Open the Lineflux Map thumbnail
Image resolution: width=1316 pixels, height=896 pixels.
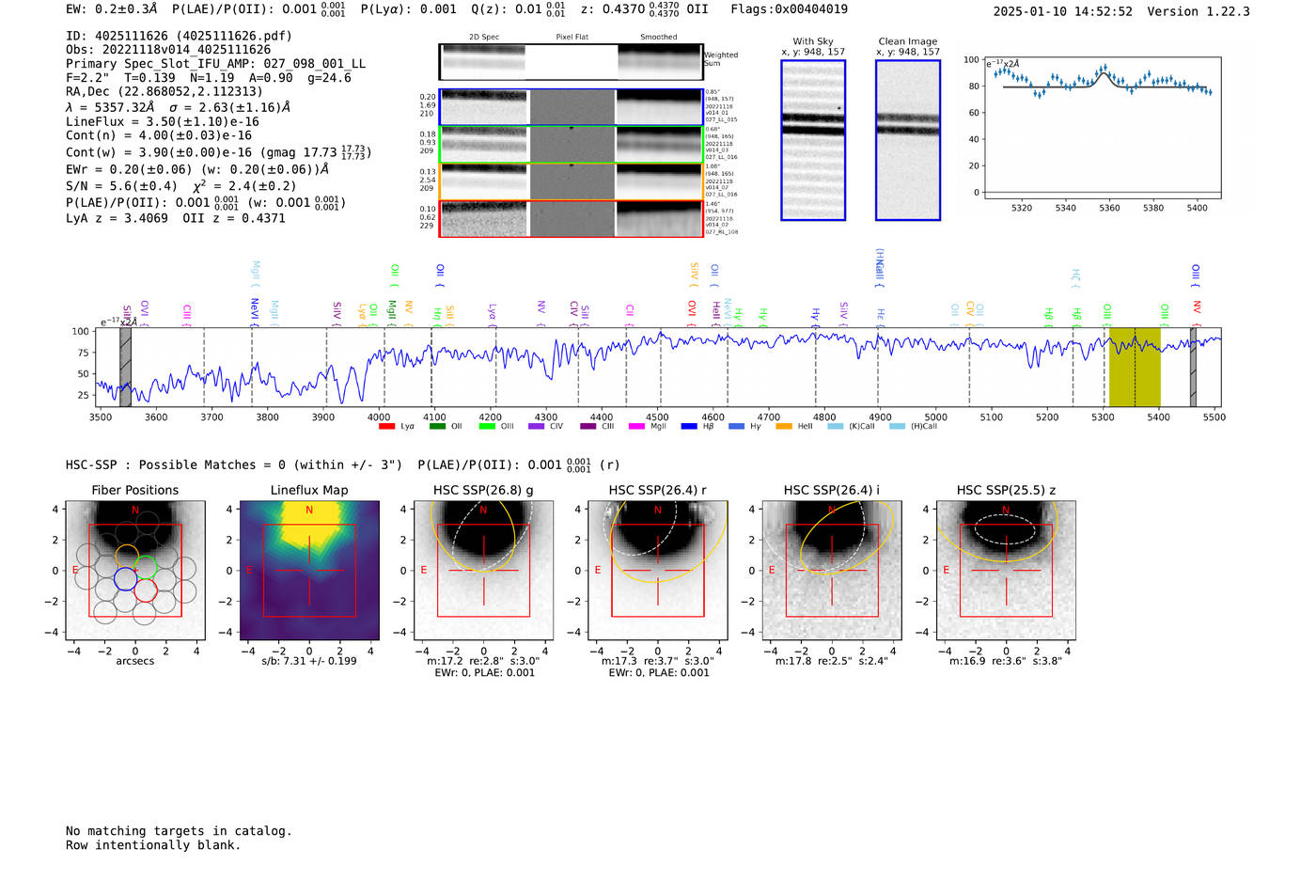click(x=309, y=571)
